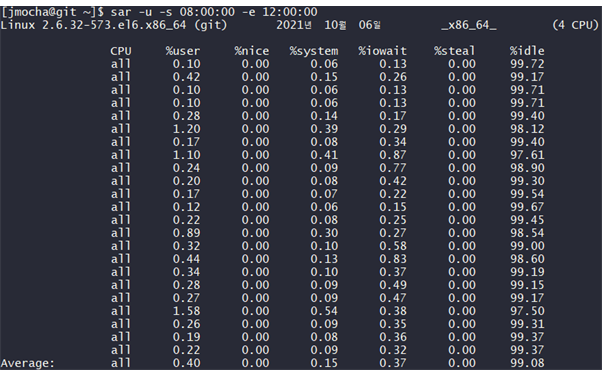Image resolution: width=602 pixels, height=370 pixels.
Task: Select the %idle value 99.30
Action: pos(527,181)
